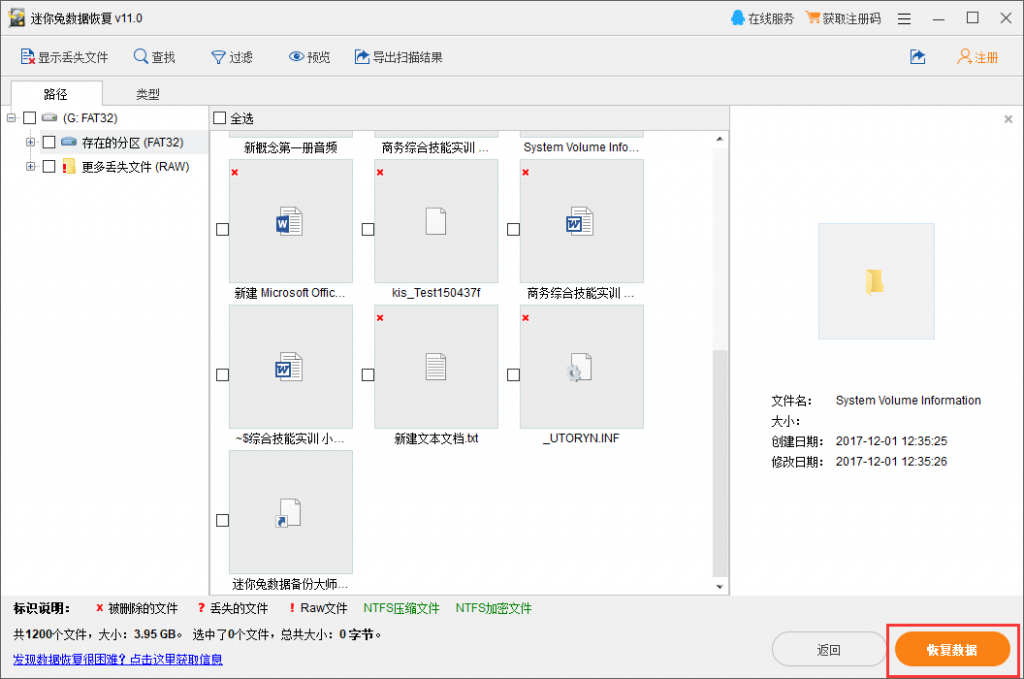Select the 新建 Microsoft Offic... Word file thumbnail

click(x=291, y=221)
